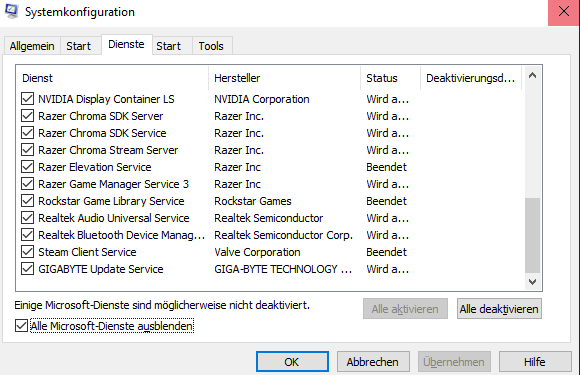Image resolution: width=580 pixels, height=375 pixels.
Task: Click the Systemkonfiguration title bar icon
Action: (x=11, y=11)
